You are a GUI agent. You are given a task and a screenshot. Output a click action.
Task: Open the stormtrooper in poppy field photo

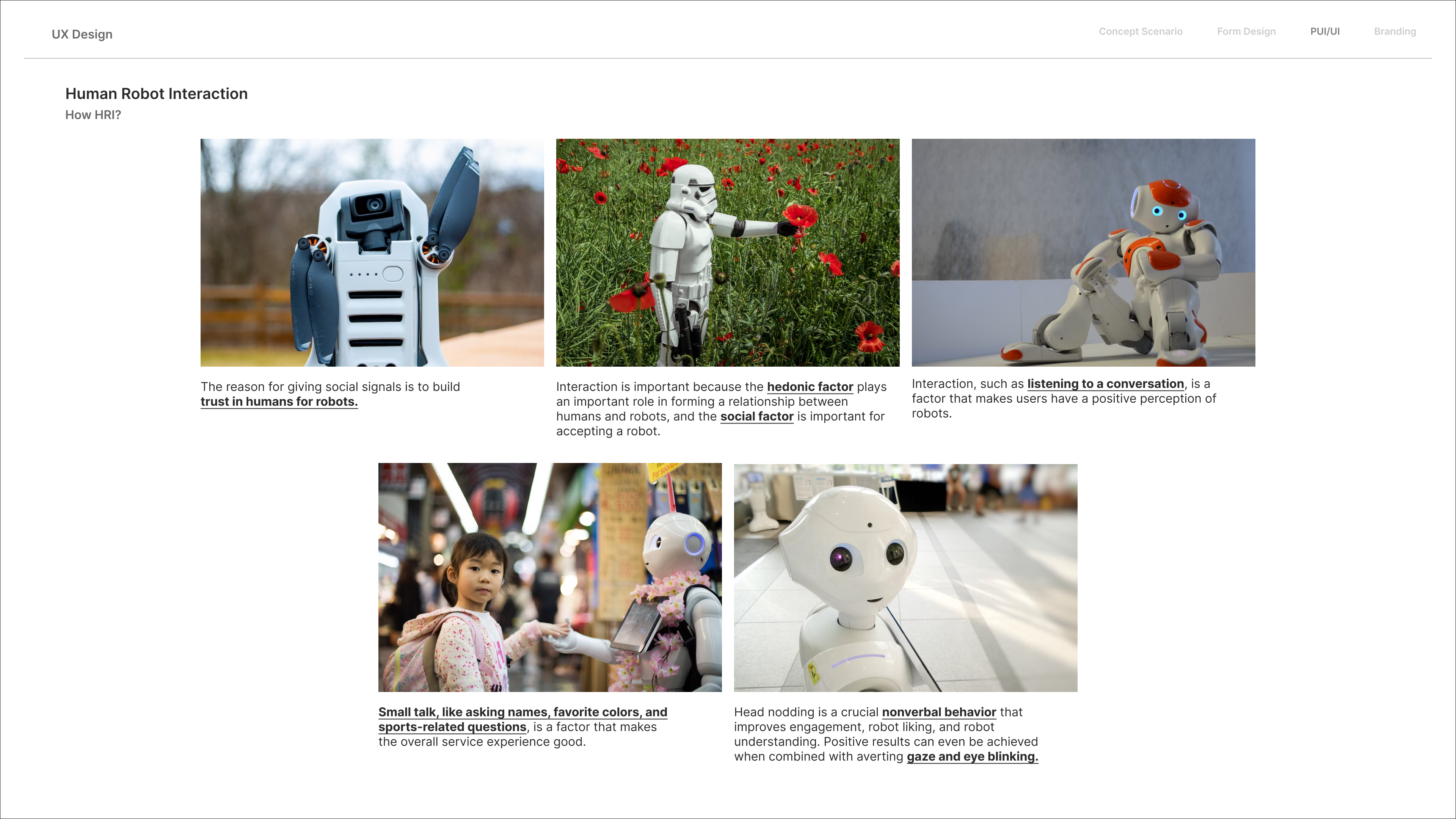728,253
